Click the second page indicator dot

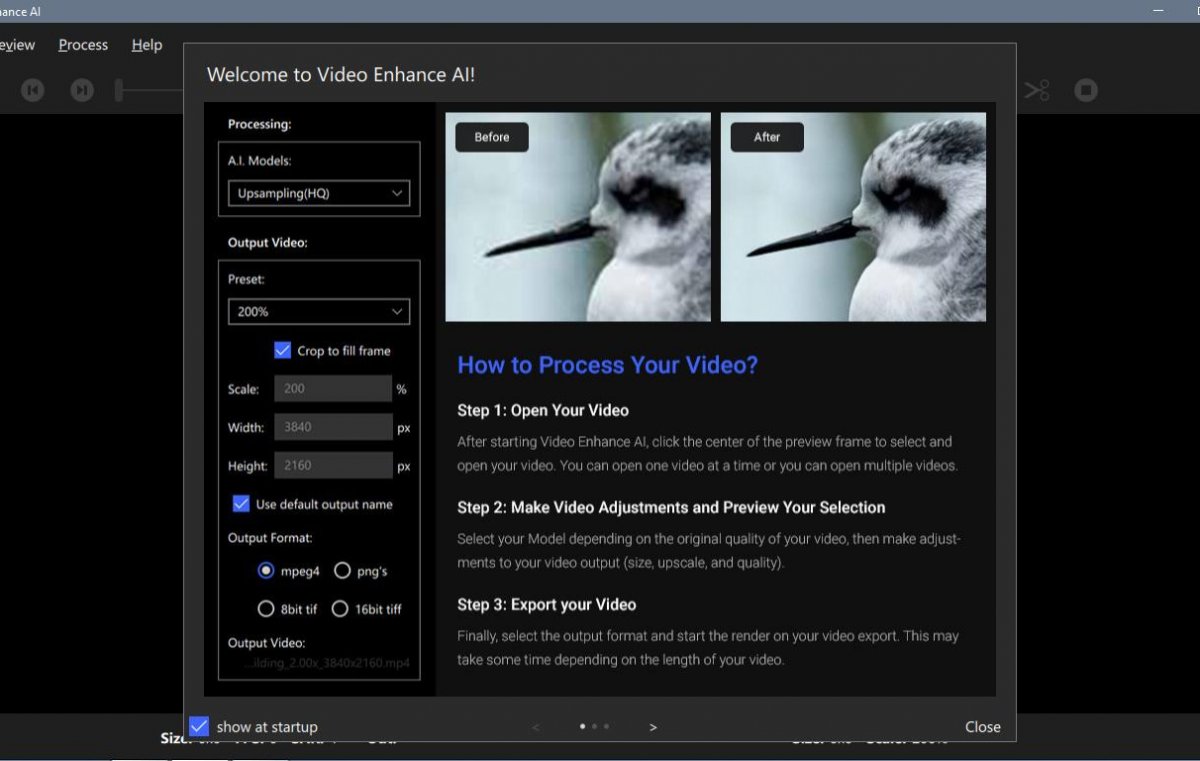pos(595,727)
